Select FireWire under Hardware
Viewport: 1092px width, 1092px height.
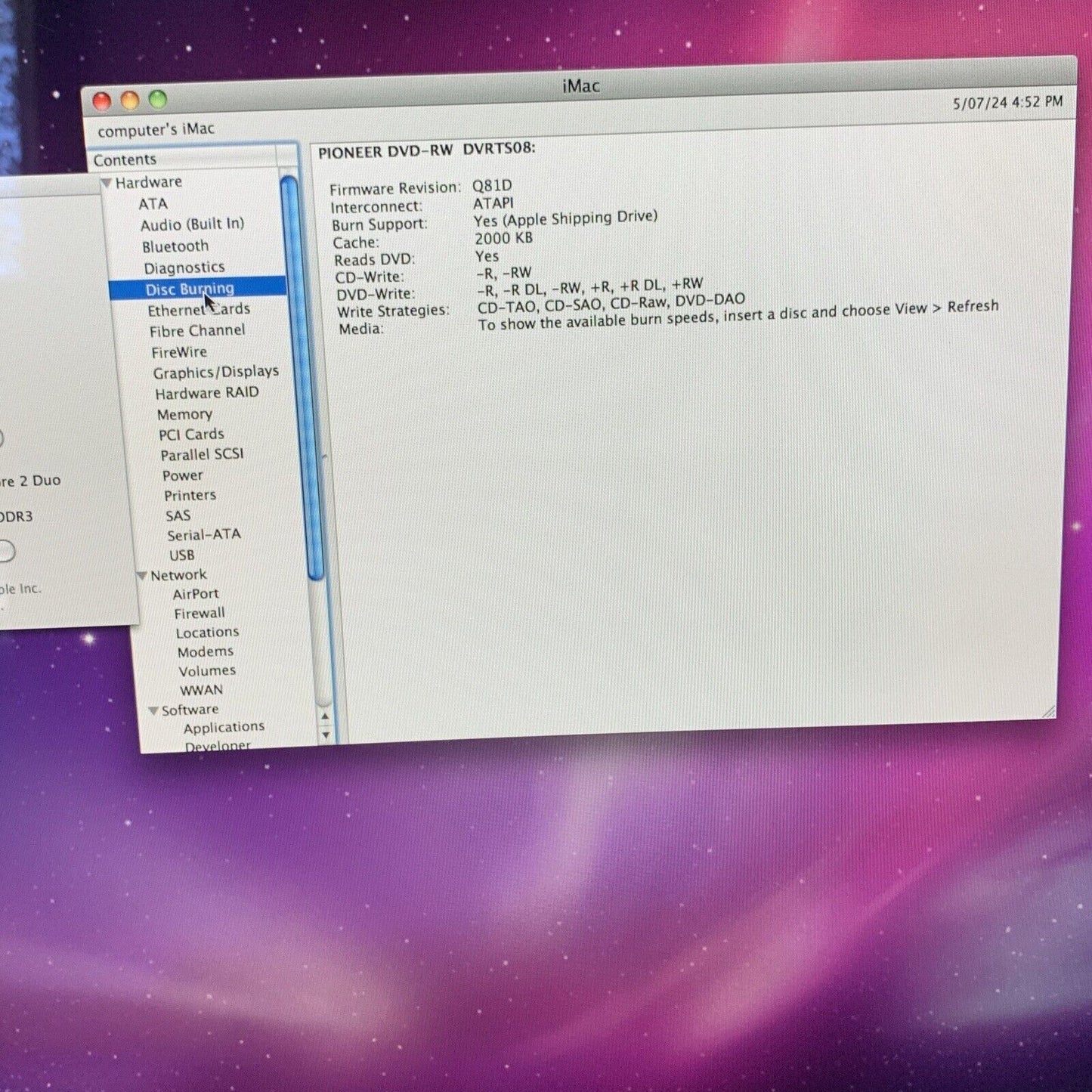click(x=180, y=351)
